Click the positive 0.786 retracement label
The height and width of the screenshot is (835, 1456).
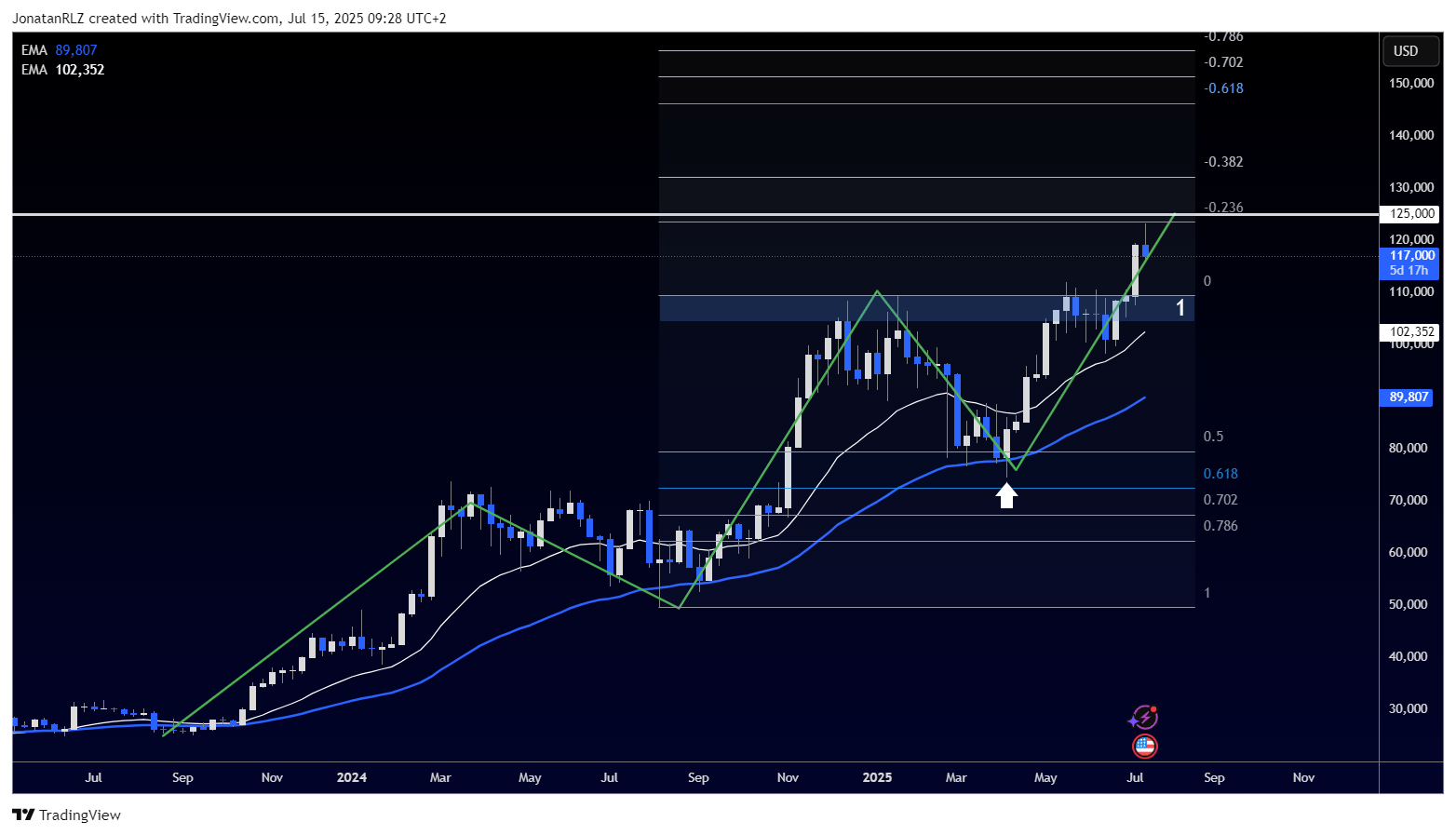coord(1220,526)
